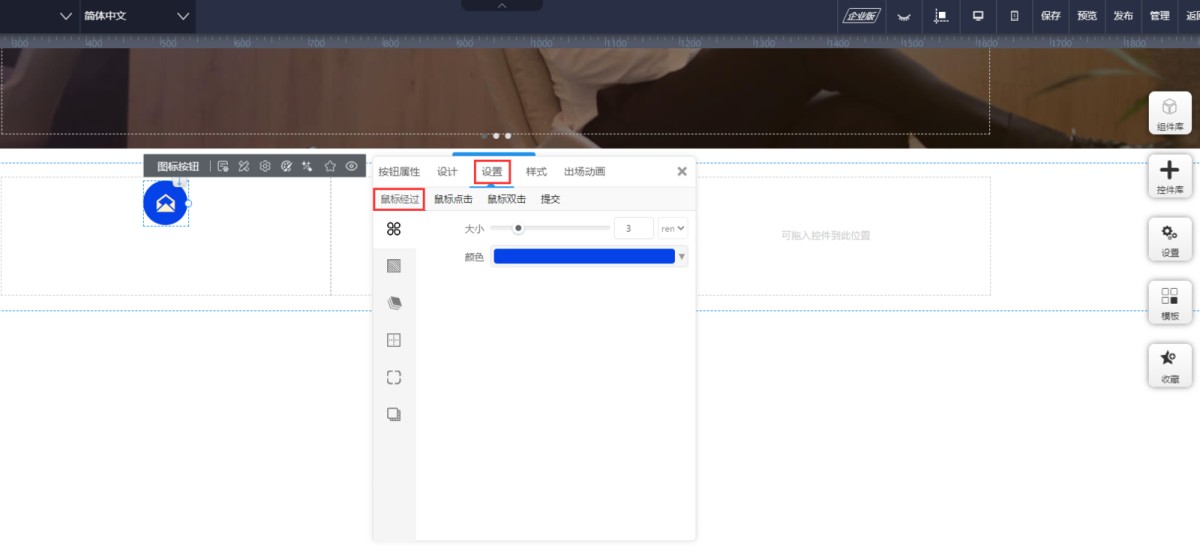Switch to mobile phone view icon
1200x551 pixels.
(x=1014, y=16)
